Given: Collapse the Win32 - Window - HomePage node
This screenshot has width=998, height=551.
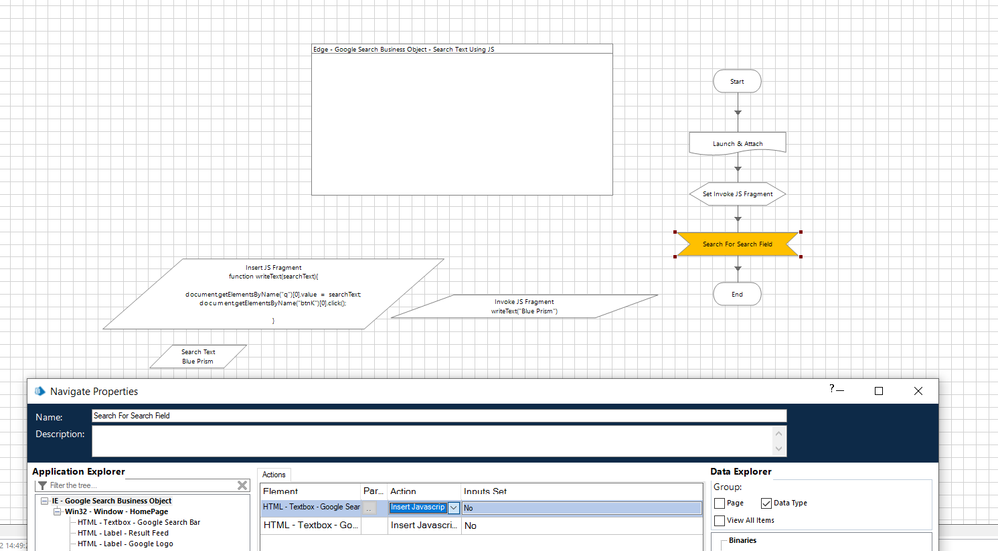Looking at the screenshot, I should [x=58, y=511].
